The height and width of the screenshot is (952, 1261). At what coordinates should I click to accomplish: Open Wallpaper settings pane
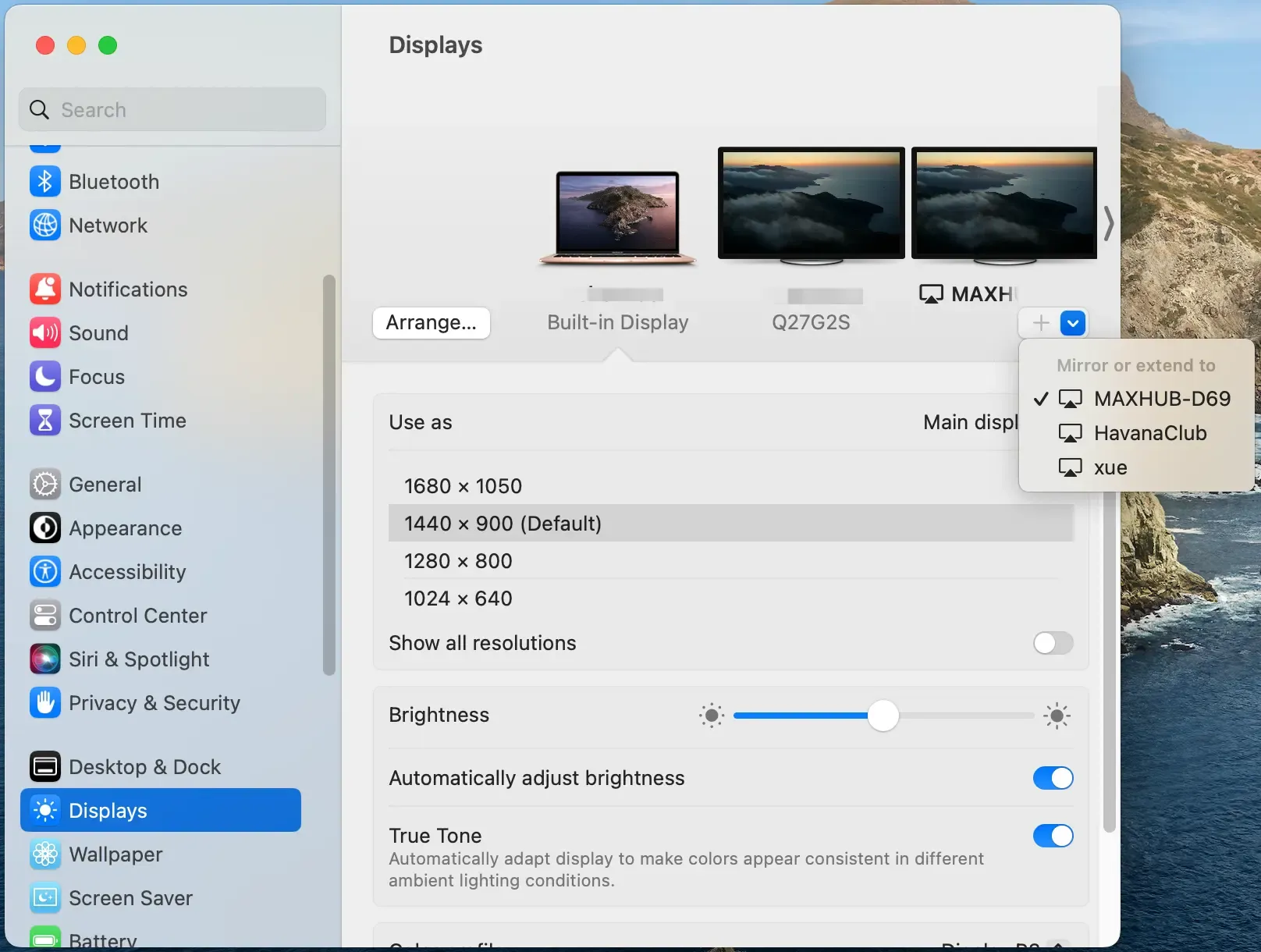pyautogui.click(x=161, y=854)
